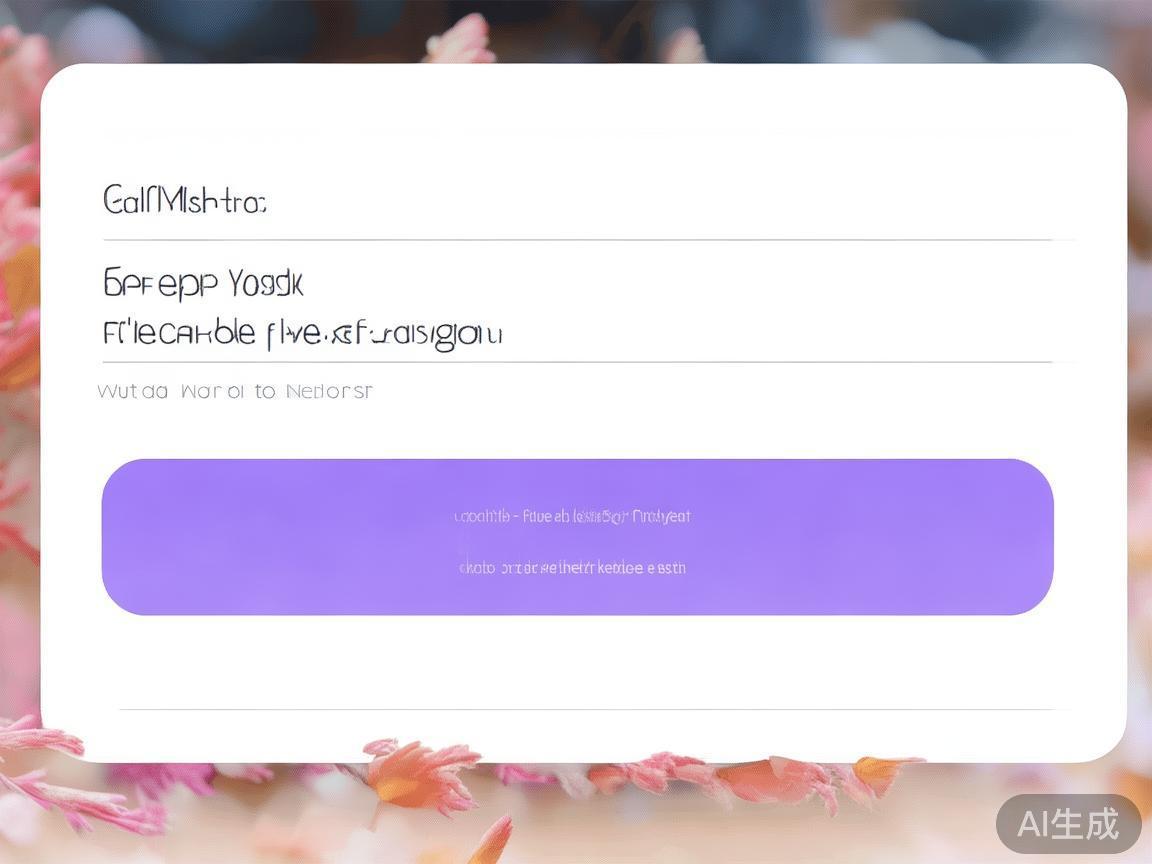Click empty white space below the purple button
This screenshot has height=864, width=1152.
coord(577,660)
